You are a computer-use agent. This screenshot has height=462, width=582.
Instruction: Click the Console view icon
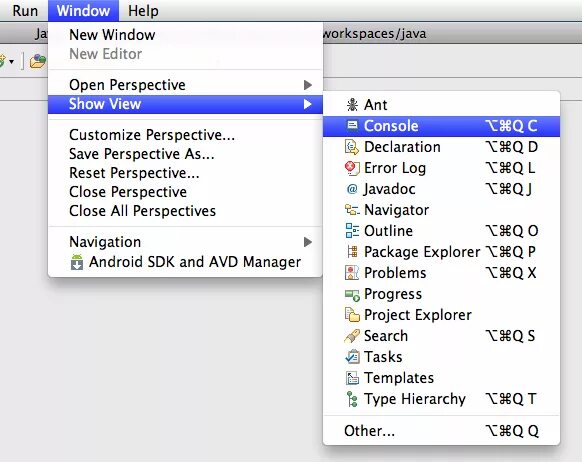click(352, 125)
